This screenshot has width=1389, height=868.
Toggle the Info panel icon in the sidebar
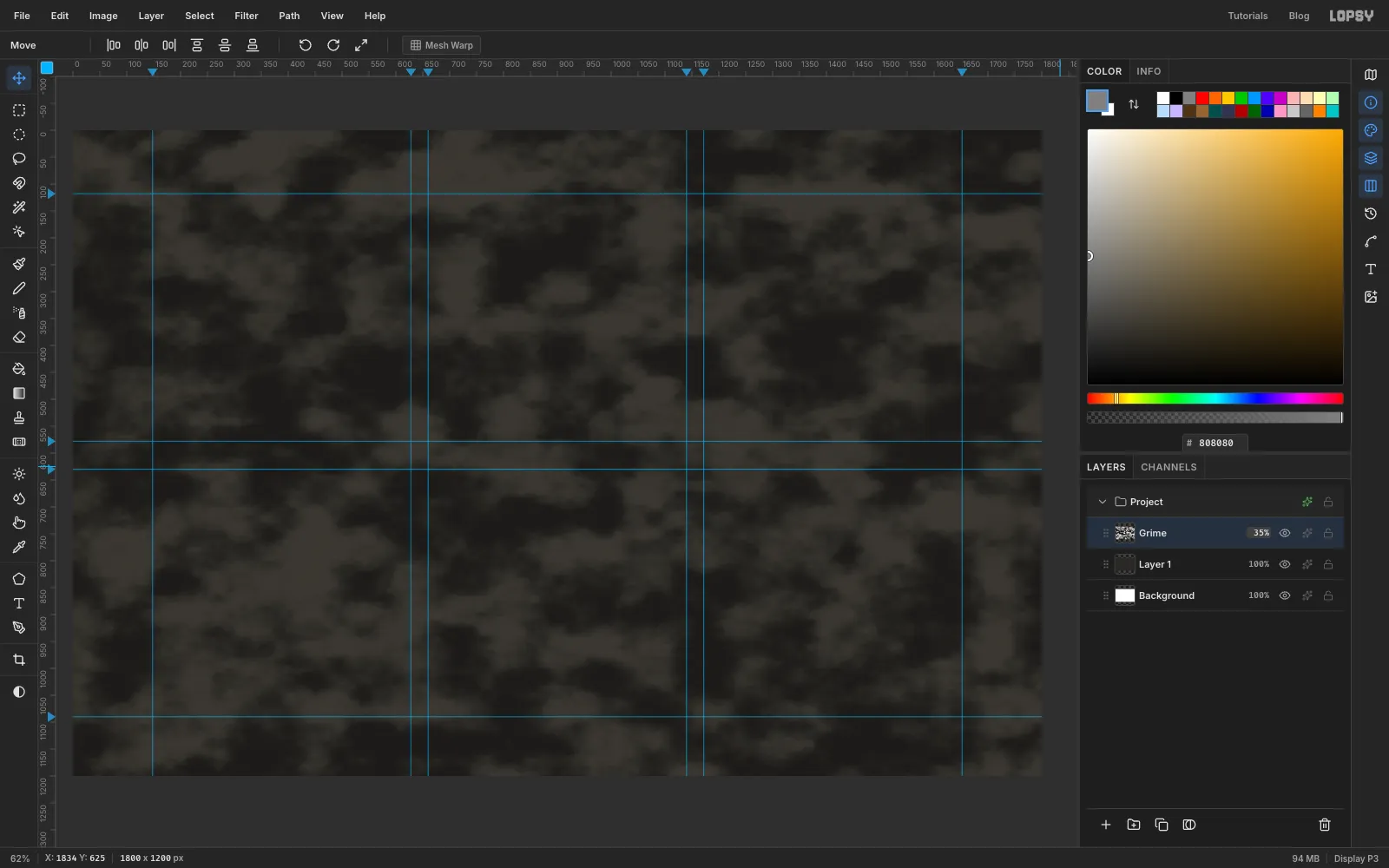[x=1371, y=102]
